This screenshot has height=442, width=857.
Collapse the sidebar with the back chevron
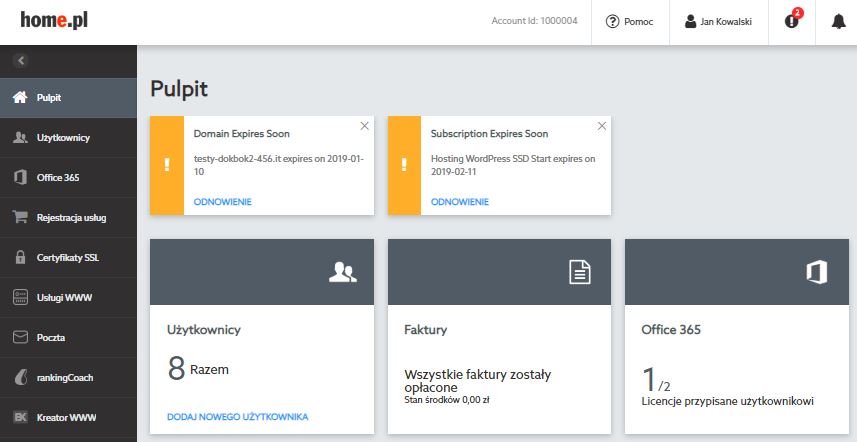point(21,61)
